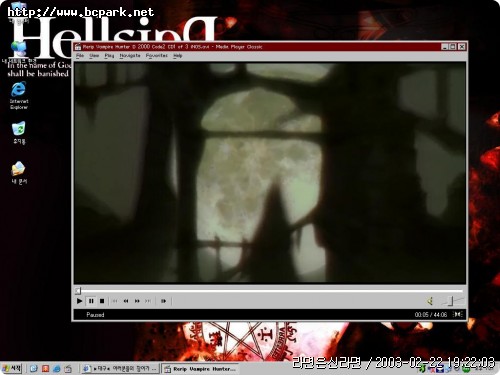This screenshot has width=500, height=375.
Task: Open the Favorites menu
Action: pyautogui.click(x=157, y=56)
